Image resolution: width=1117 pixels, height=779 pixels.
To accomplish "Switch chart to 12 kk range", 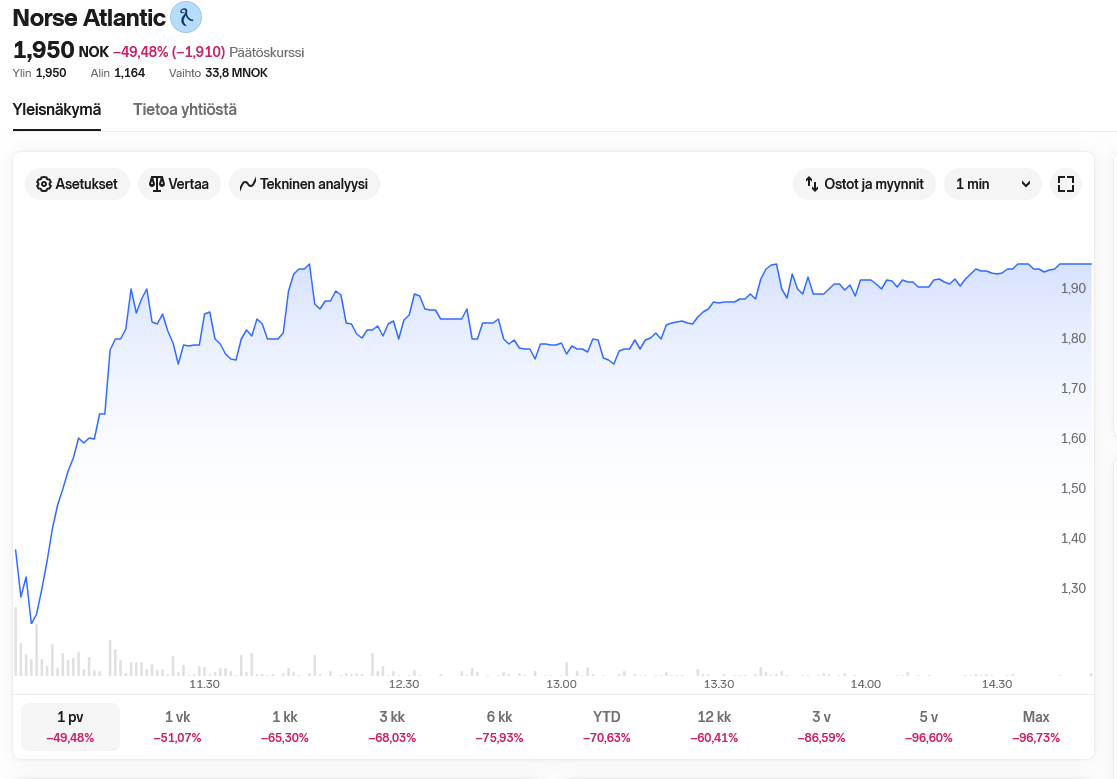I will (714, 726).
